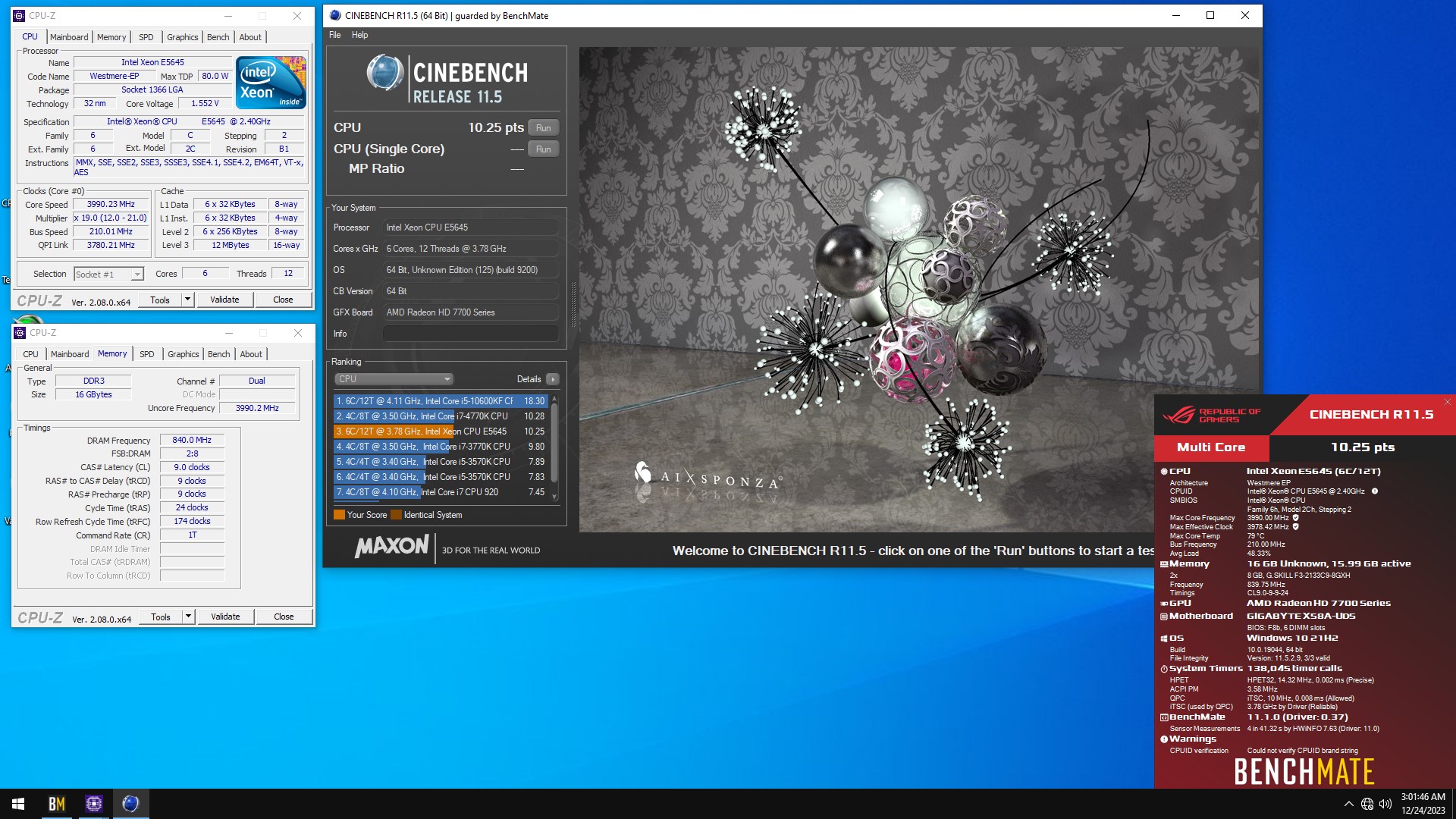Open Bench tab in top CPU-Z window
This screenshot has width=1456, height=819.
(218, 37)
